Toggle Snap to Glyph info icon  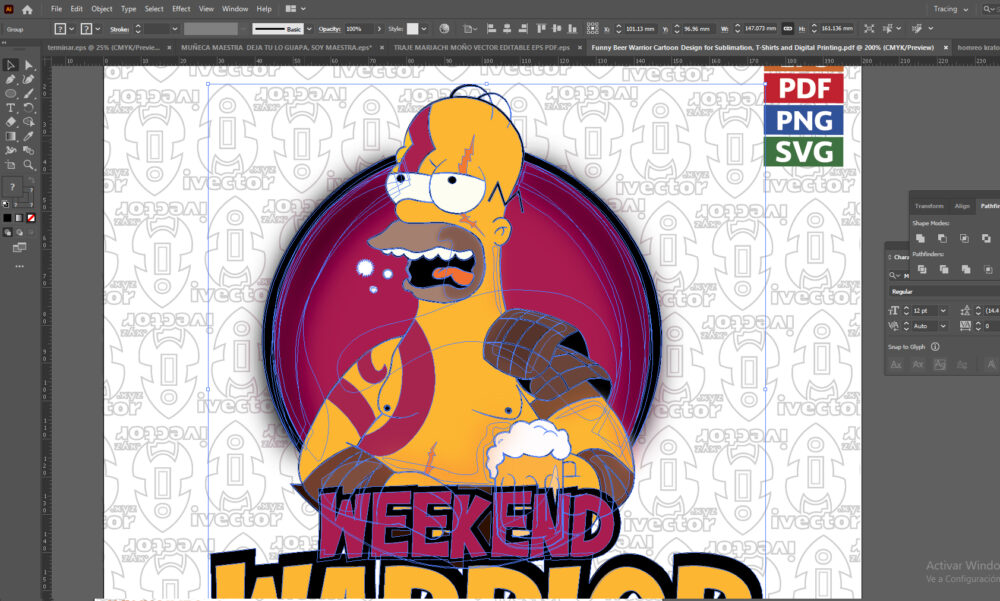point(935,347)
